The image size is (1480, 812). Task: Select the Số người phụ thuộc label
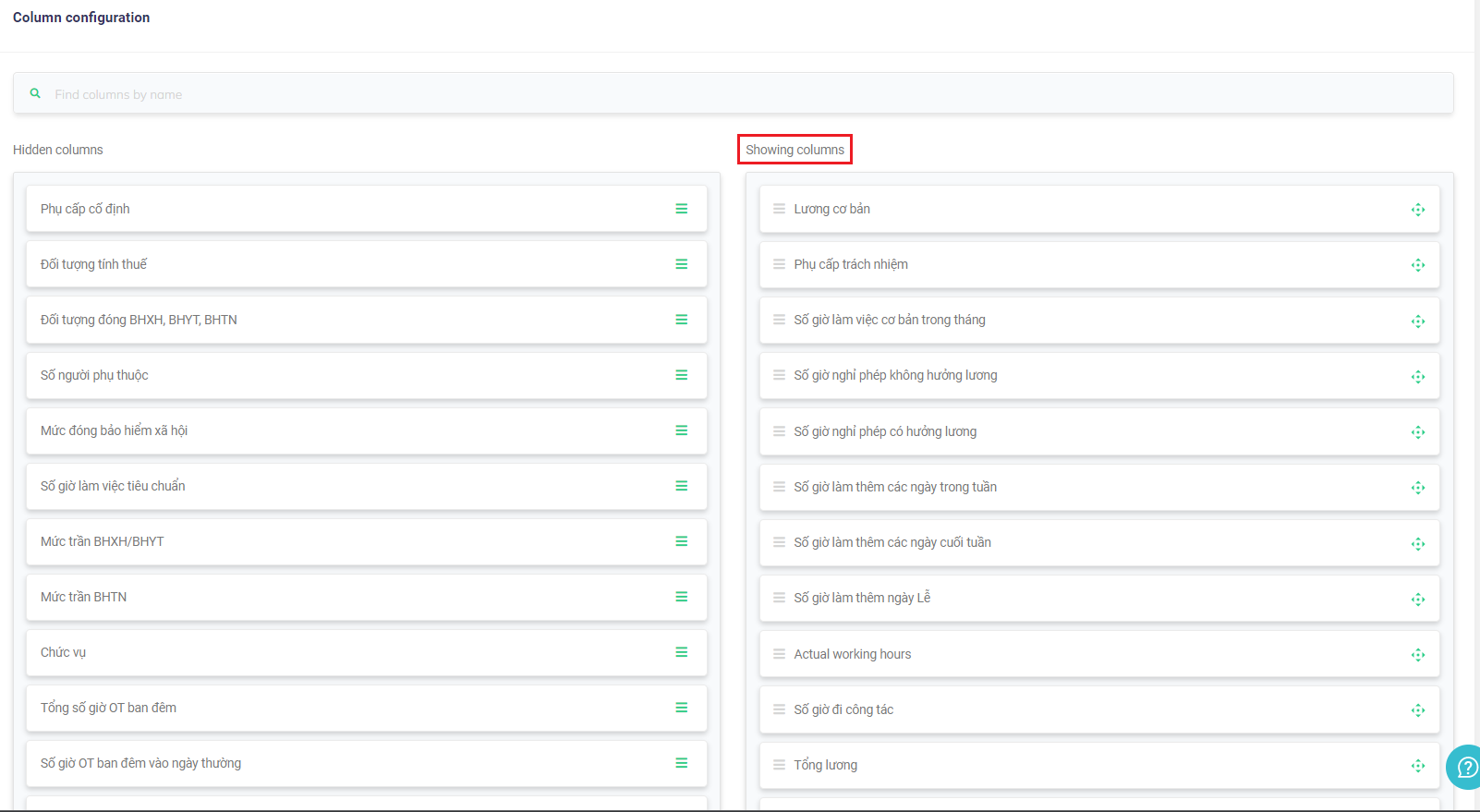pos(94,375)
